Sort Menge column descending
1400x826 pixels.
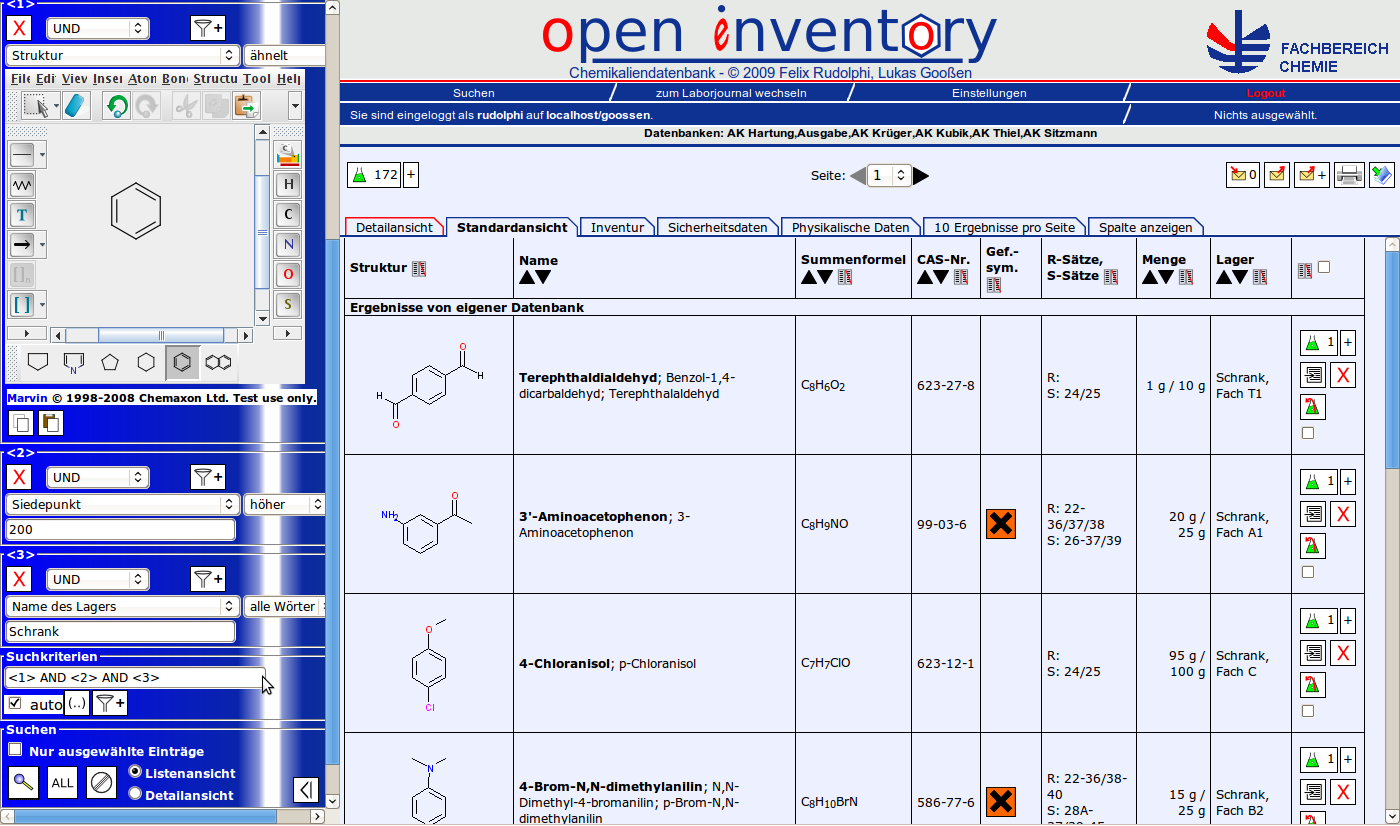tap(1167, 277)
